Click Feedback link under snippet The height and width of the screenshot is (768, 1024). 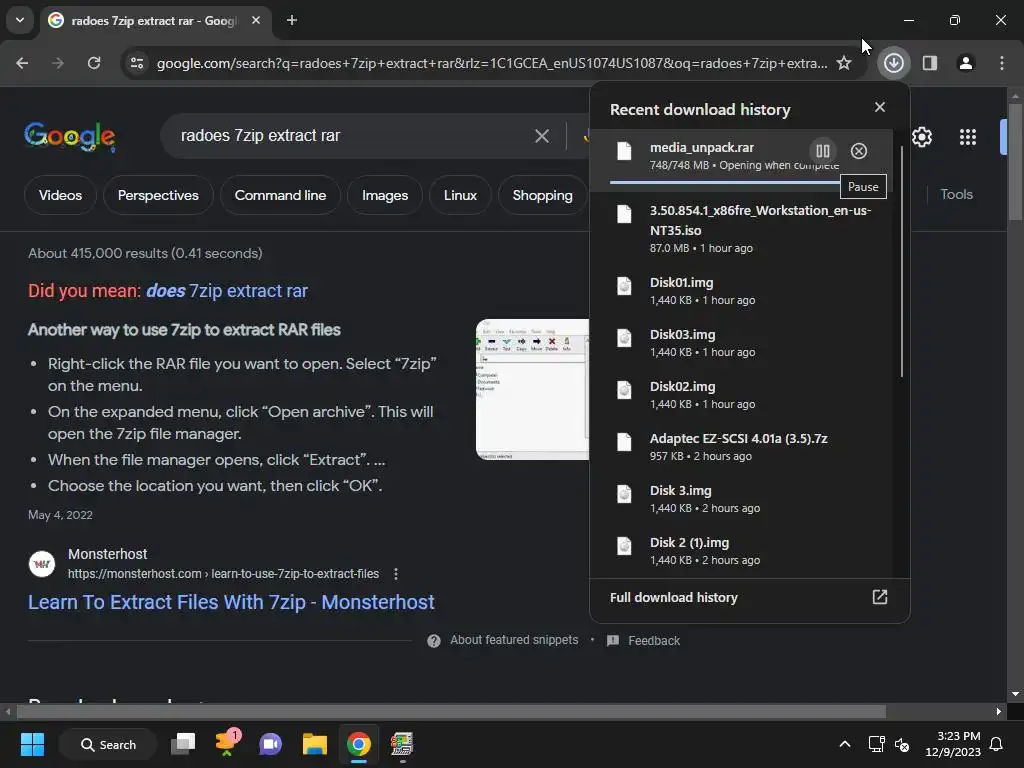[x=654, y=641]
